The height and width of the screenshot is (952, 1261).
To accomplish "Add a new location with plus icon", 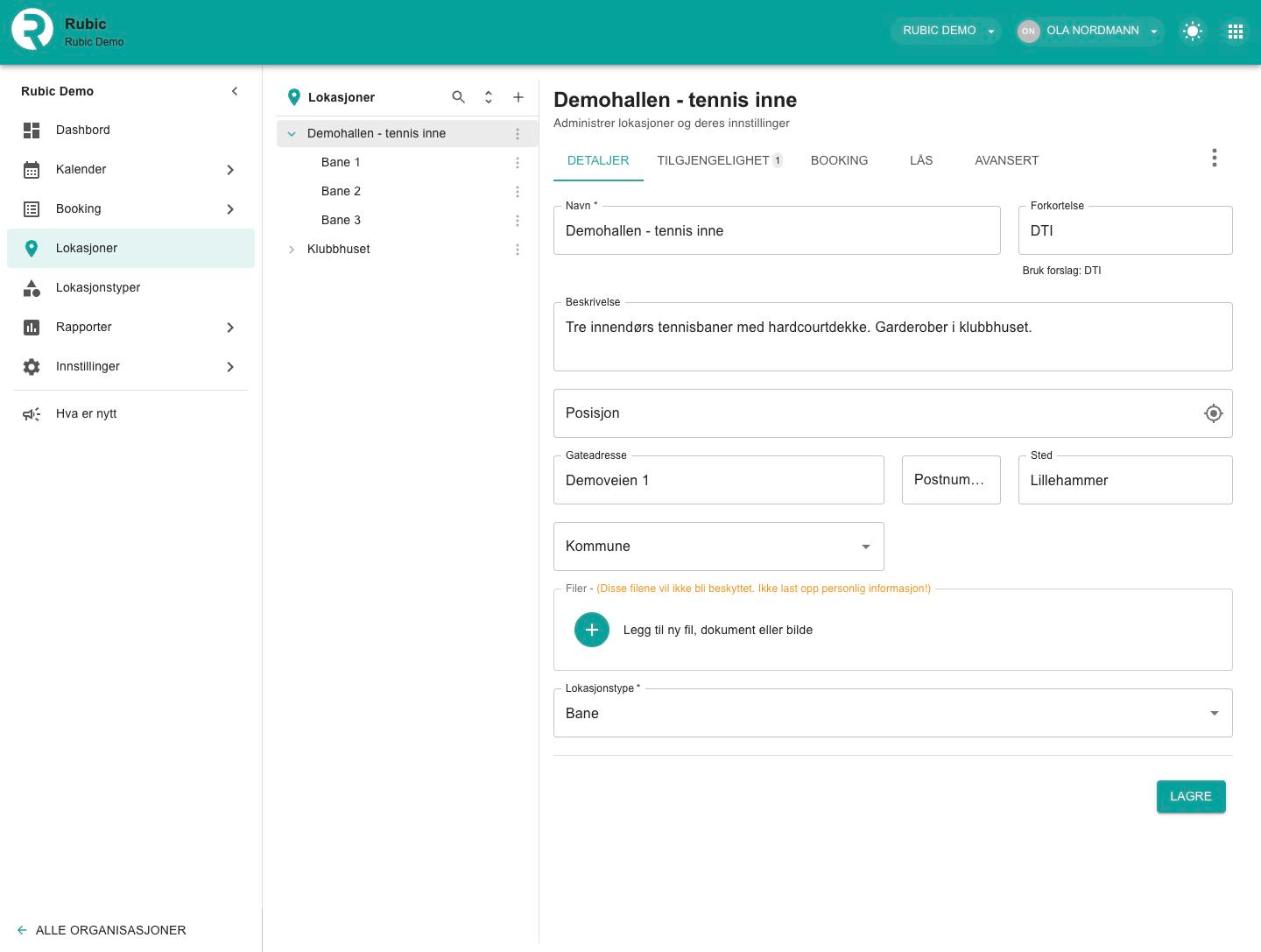I will point(518,97).
